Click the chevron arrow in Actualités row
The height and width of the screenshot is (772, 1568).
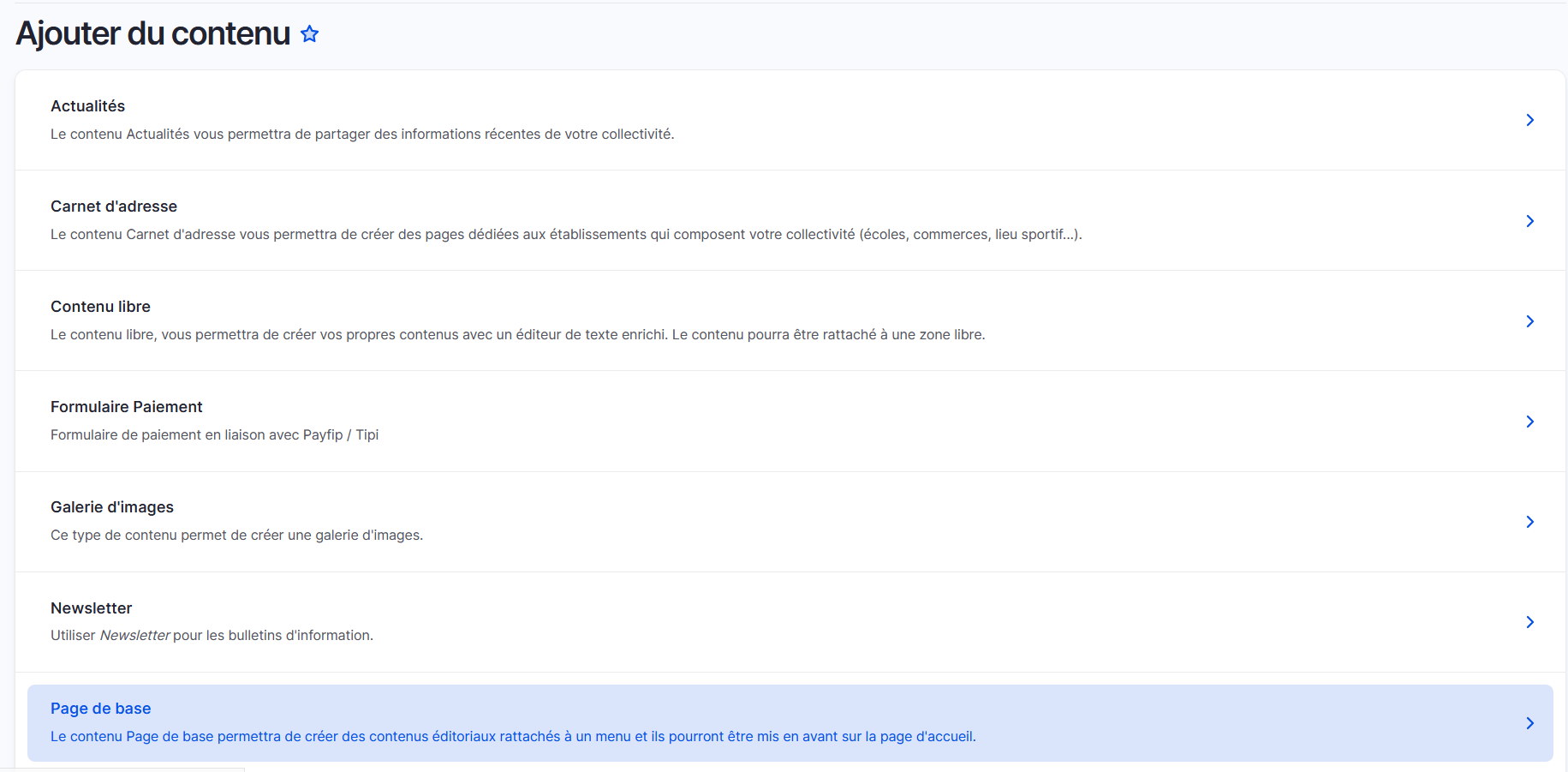click(x=1529, y=120)
